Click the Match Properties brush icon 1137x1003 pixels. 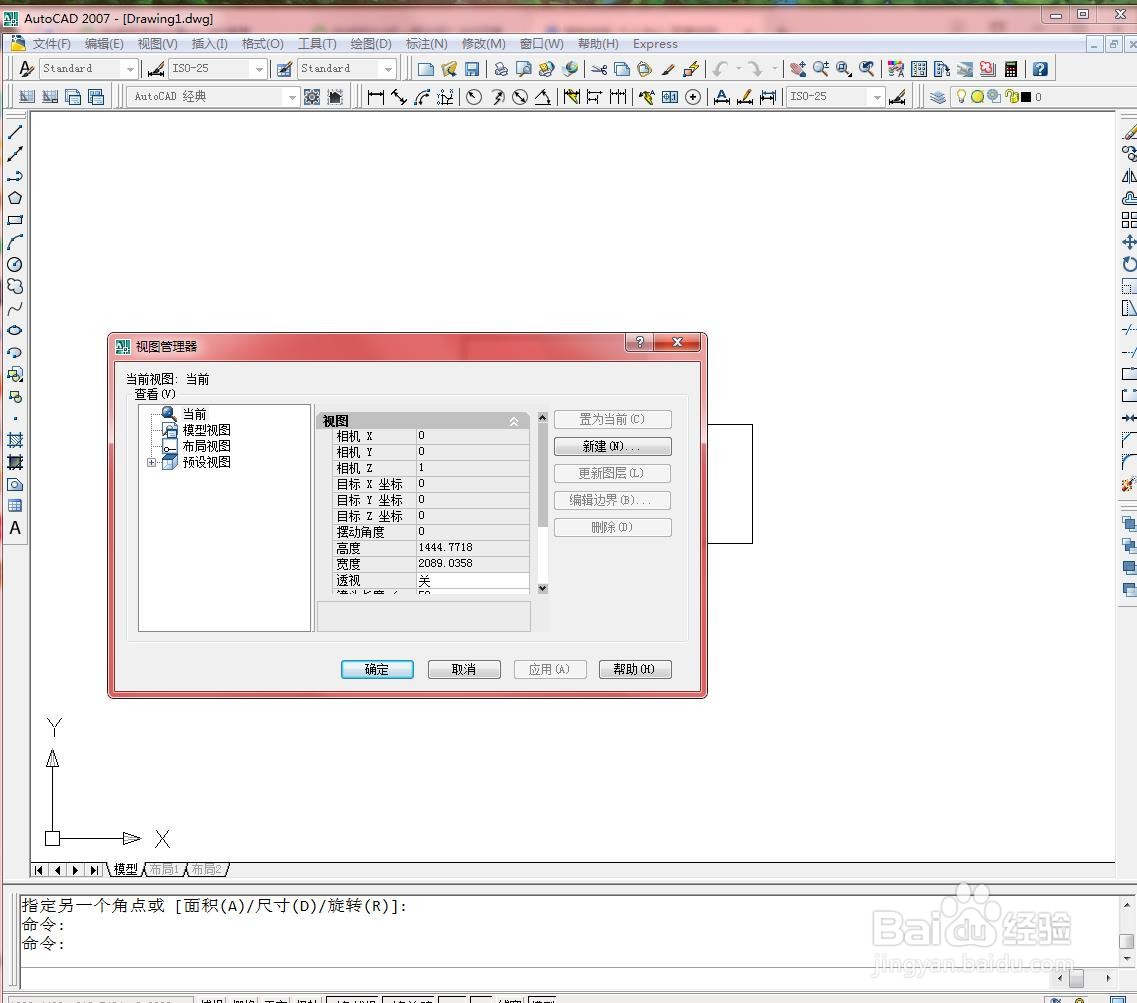668,69
